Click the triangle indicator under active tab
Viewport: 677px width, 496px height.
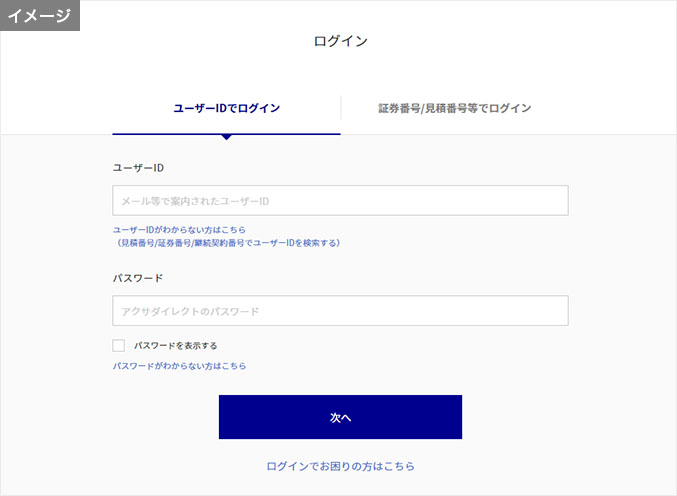tap(226, 137)
